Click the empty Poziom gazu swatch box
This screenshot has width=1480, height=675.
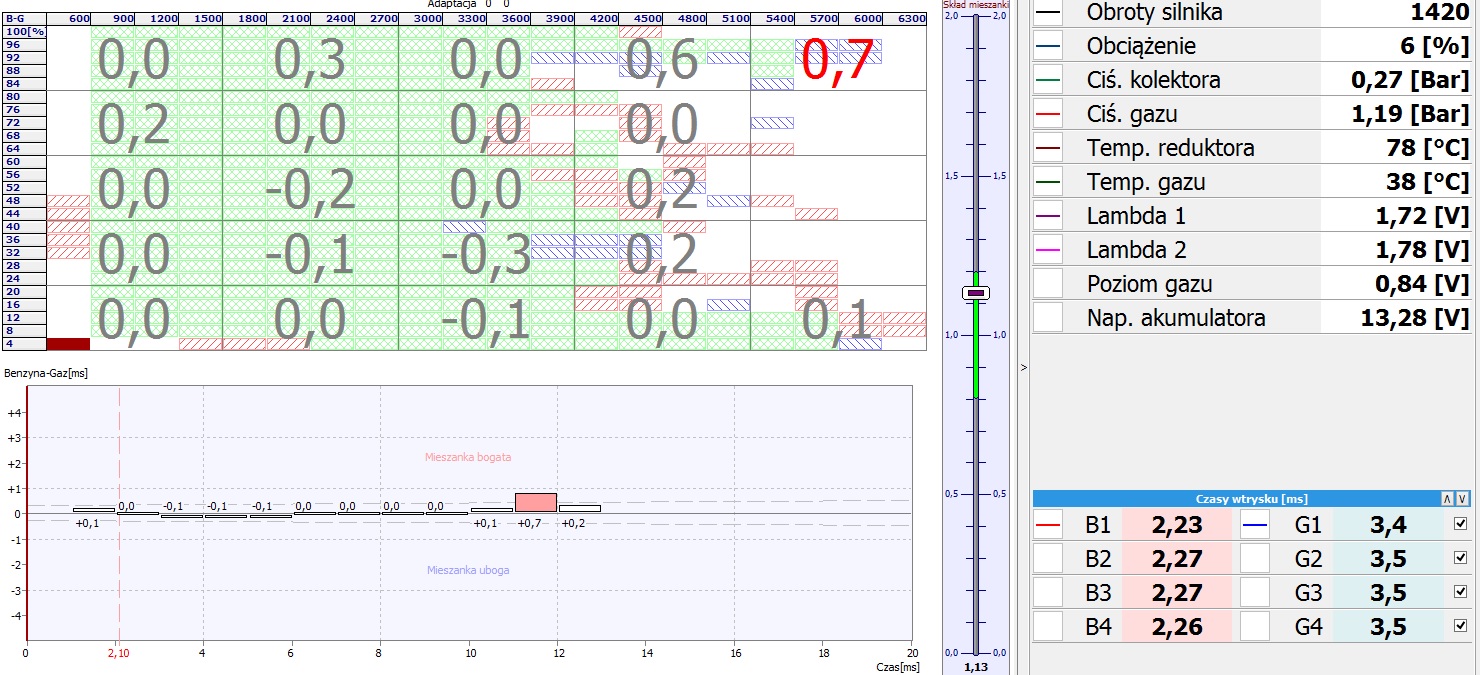(x=1048, y=284)
